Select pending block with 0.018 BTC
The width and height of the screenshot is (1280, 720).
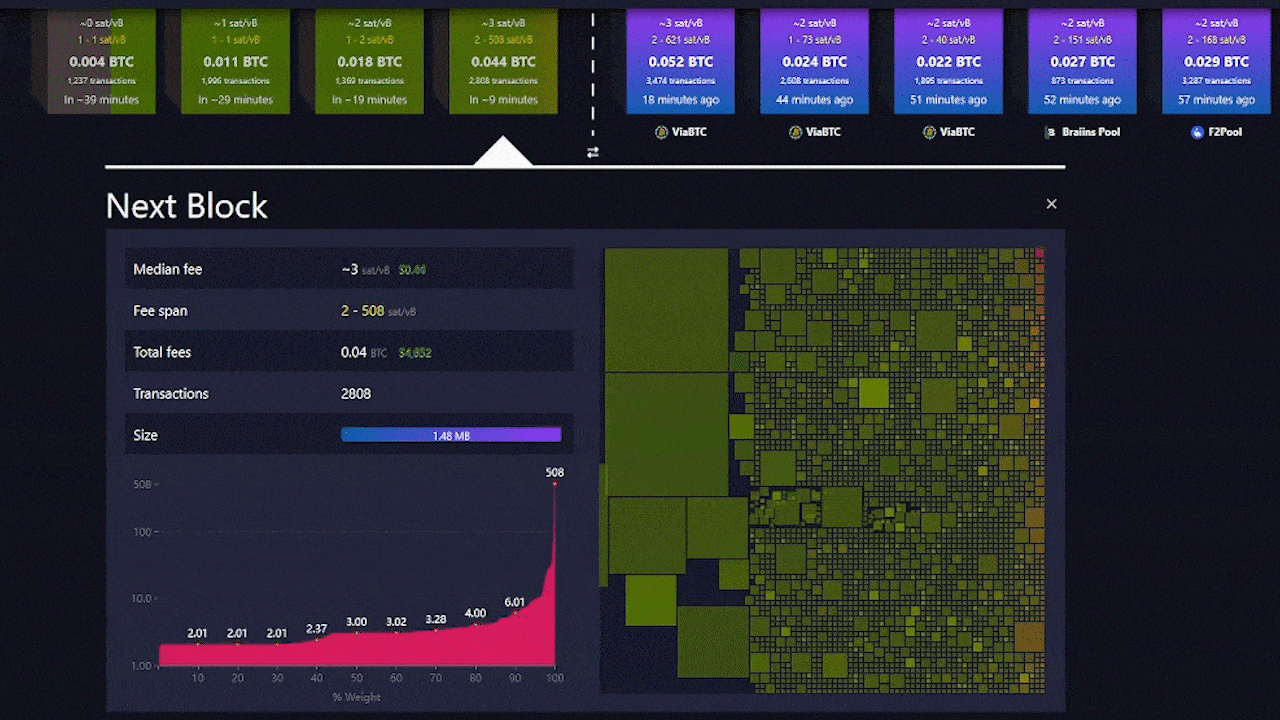[369, 62]
